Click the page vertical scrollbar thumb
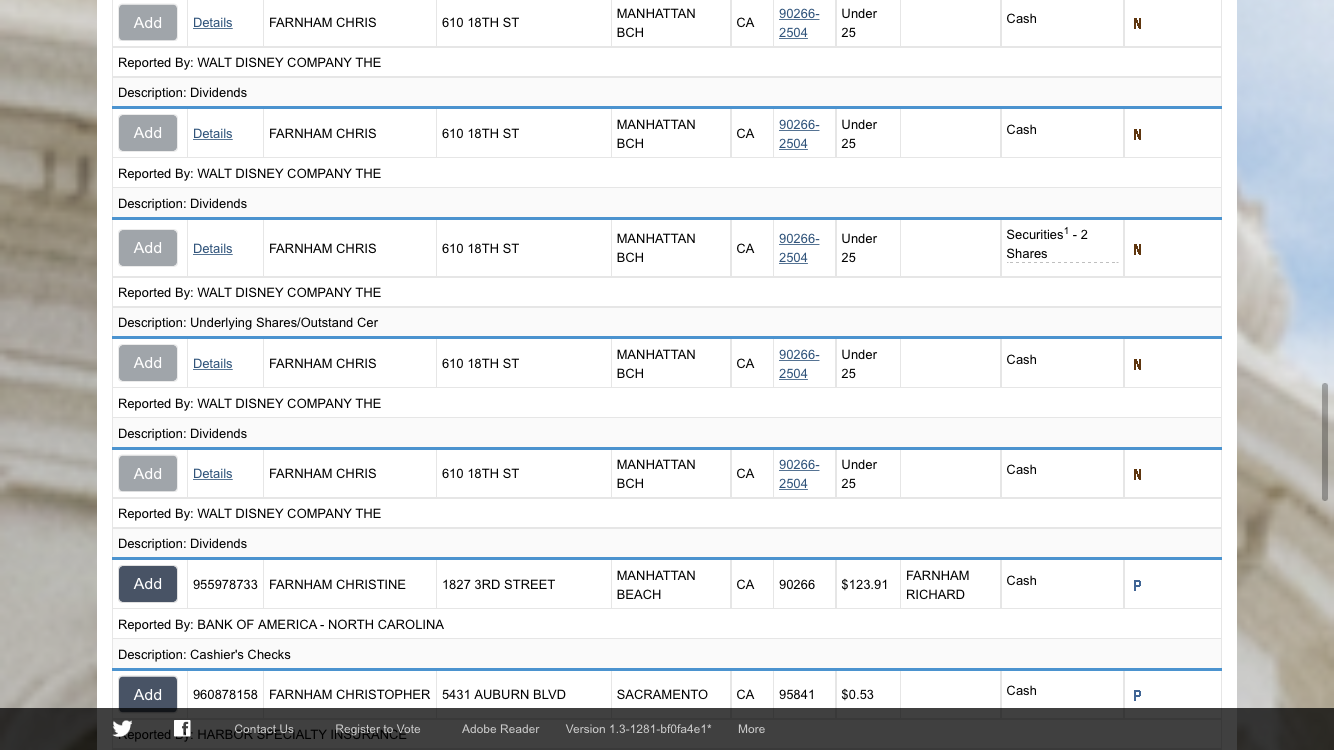 1326,441
